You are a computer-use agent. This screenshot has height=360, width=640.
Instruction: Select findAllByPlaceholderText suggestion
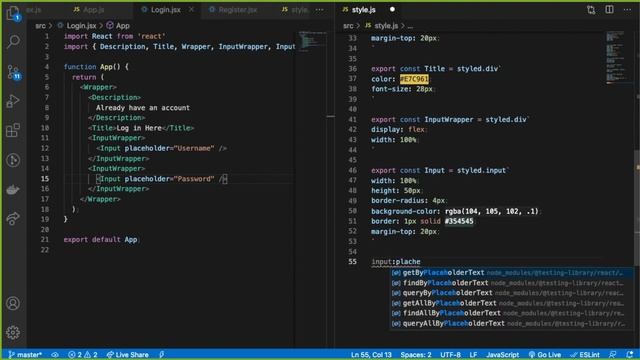pos(511,313)
